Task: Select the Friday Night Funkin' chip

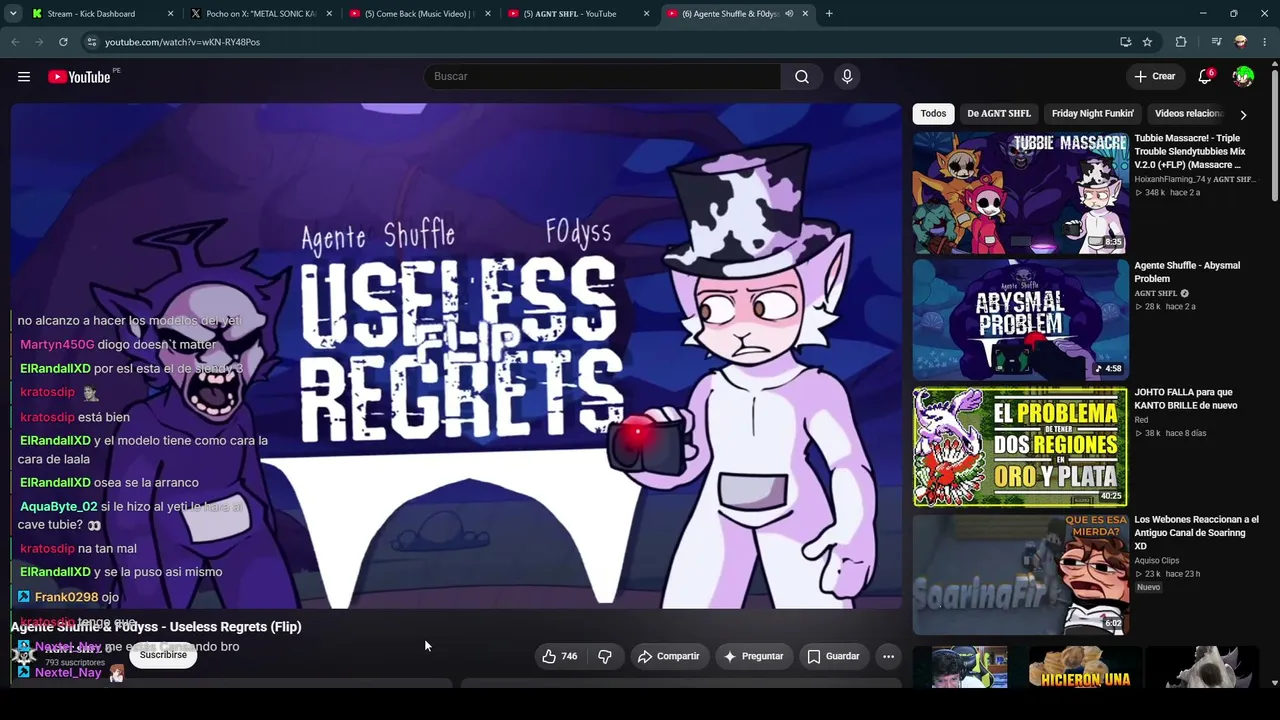Action: click(x=1093, y=114)
